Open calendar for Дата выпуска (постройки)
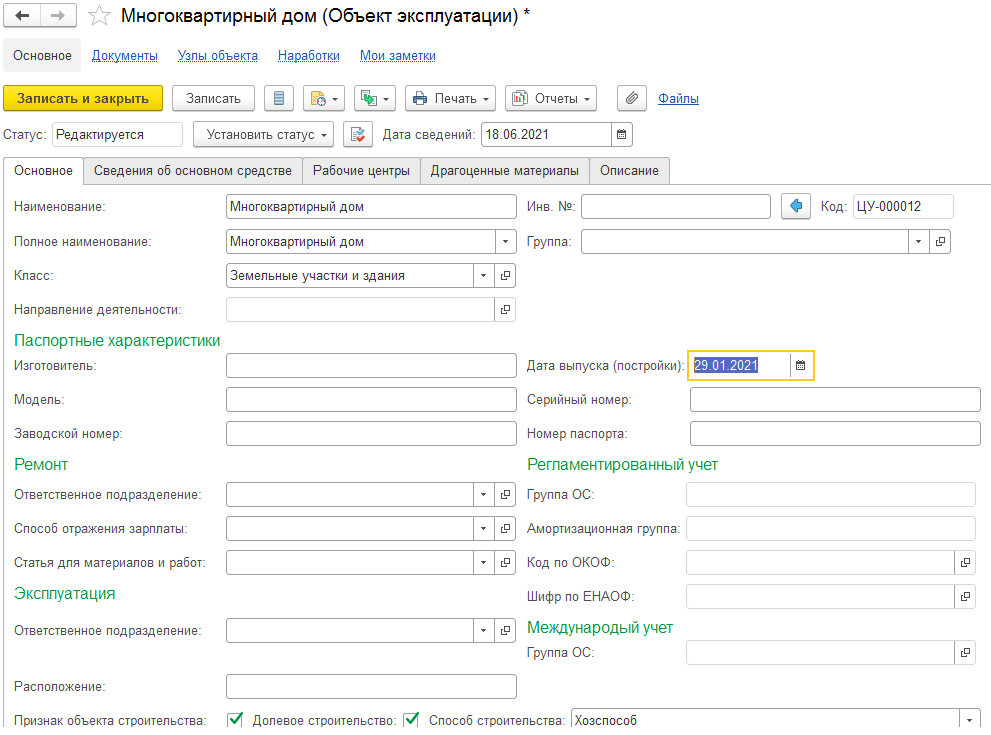The width and height of the screenshot is (991, 735). (801, 366)
